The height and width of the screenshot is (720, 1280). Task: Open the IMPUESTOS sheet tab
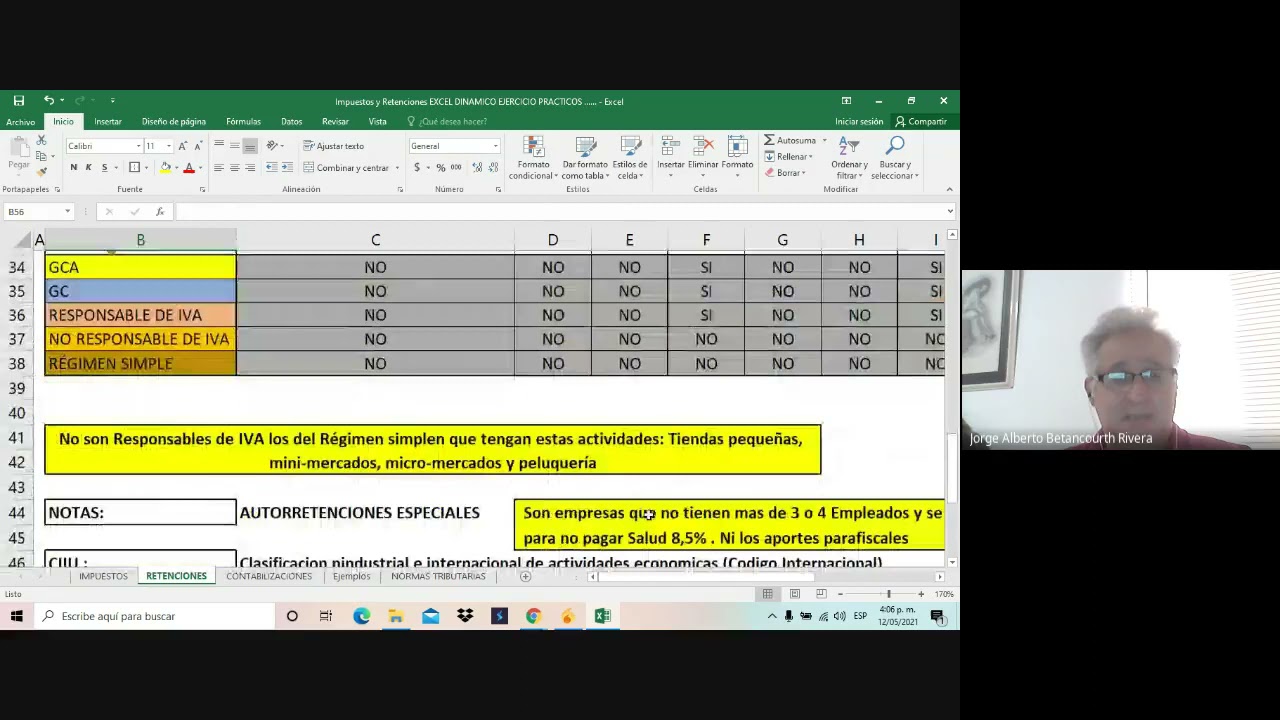click(103, 576)
